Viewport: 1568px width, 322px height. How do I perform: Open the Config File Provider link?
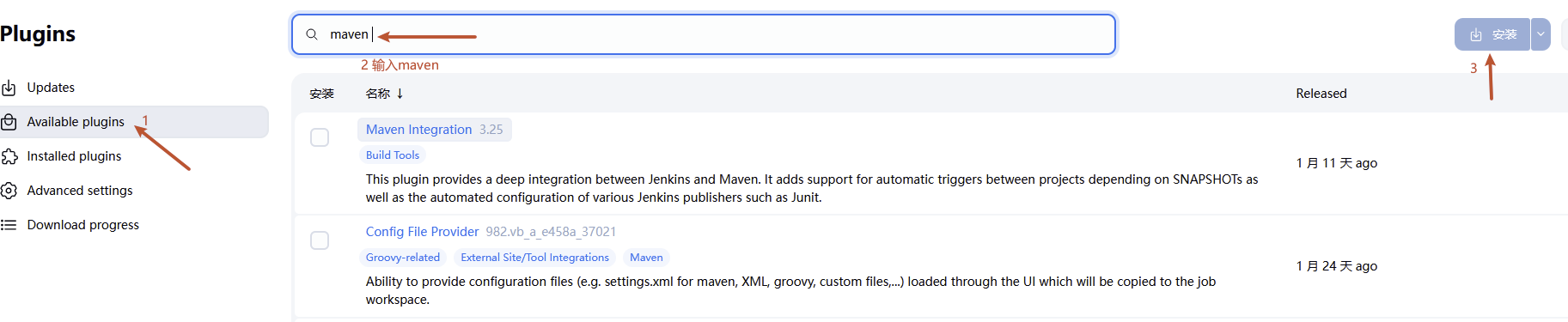coord(422,232)
